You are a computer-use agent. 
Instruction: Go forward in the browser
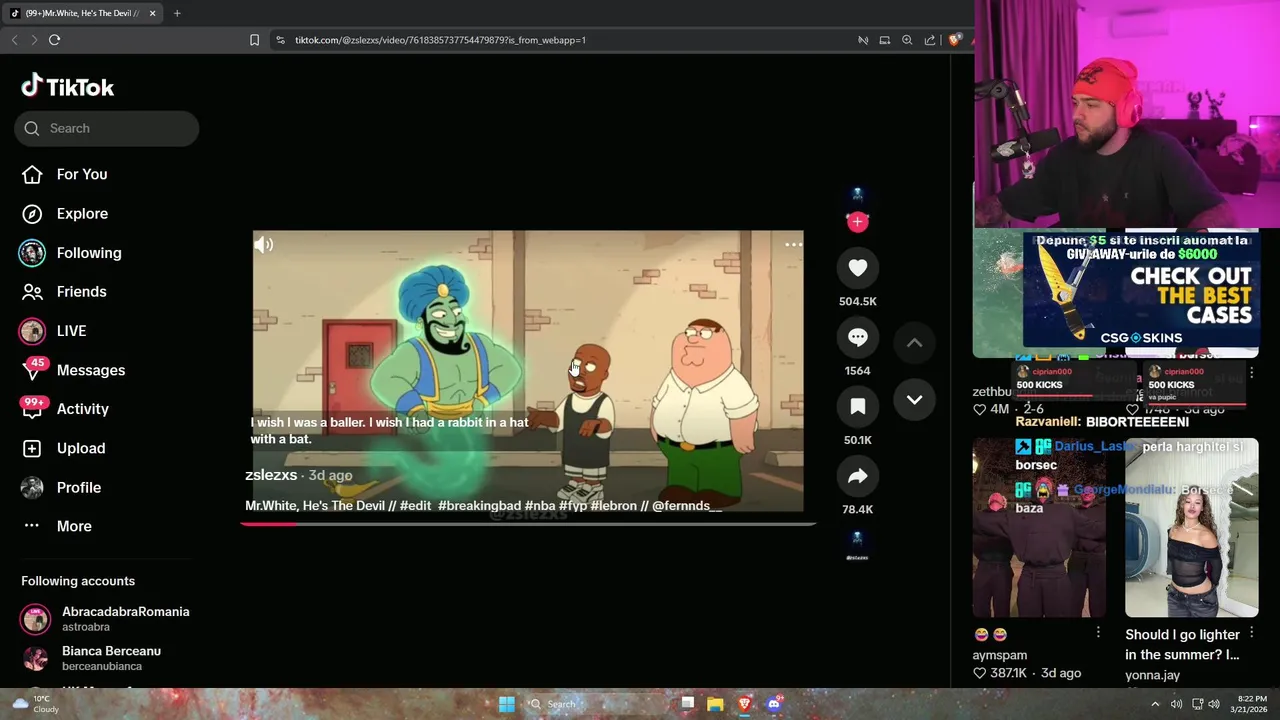coord(34,40)
